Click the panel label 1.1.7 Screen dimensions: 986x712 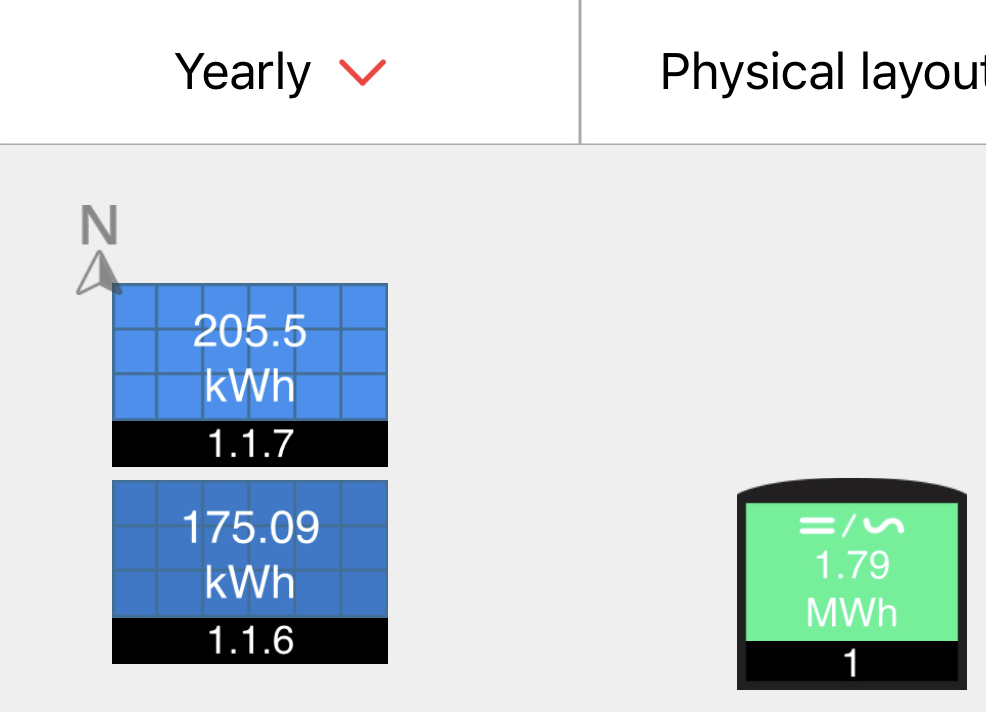250,443
